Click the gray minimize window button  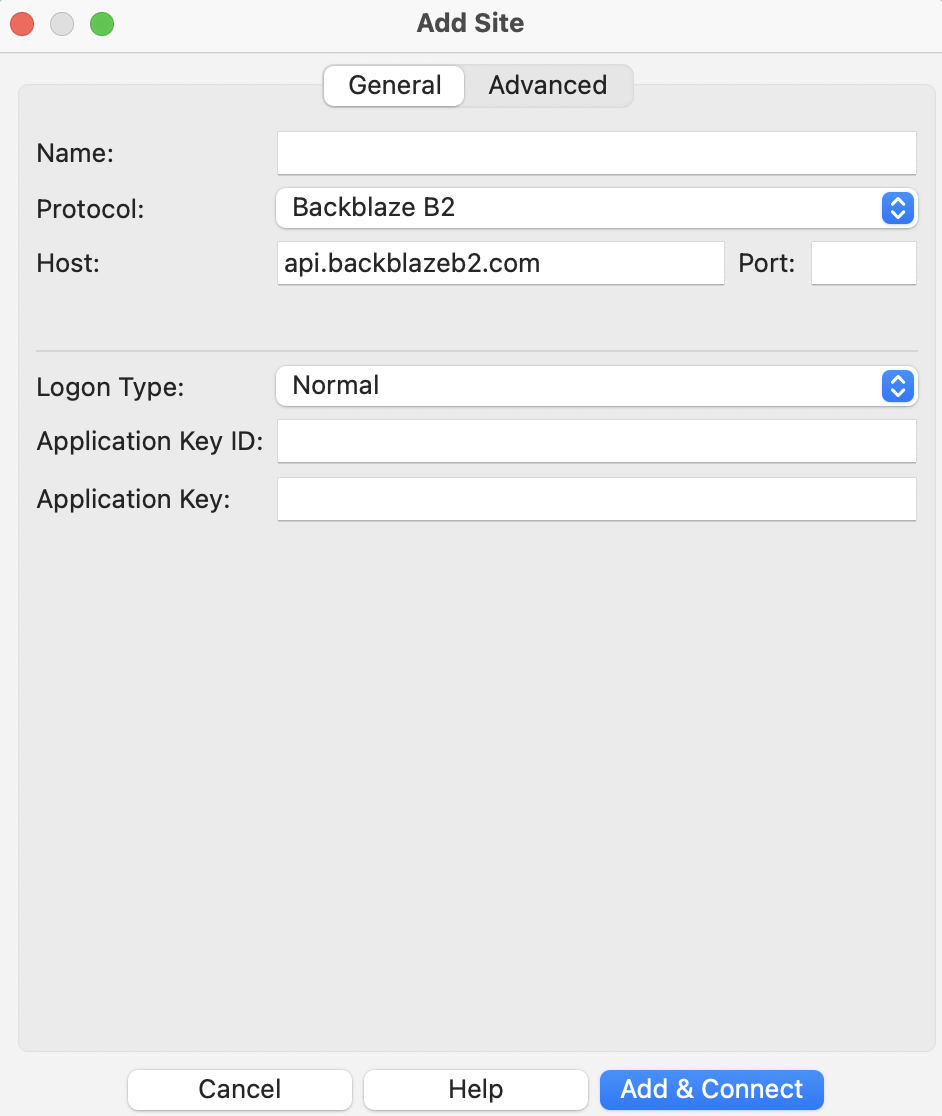[x=62, y=23]
